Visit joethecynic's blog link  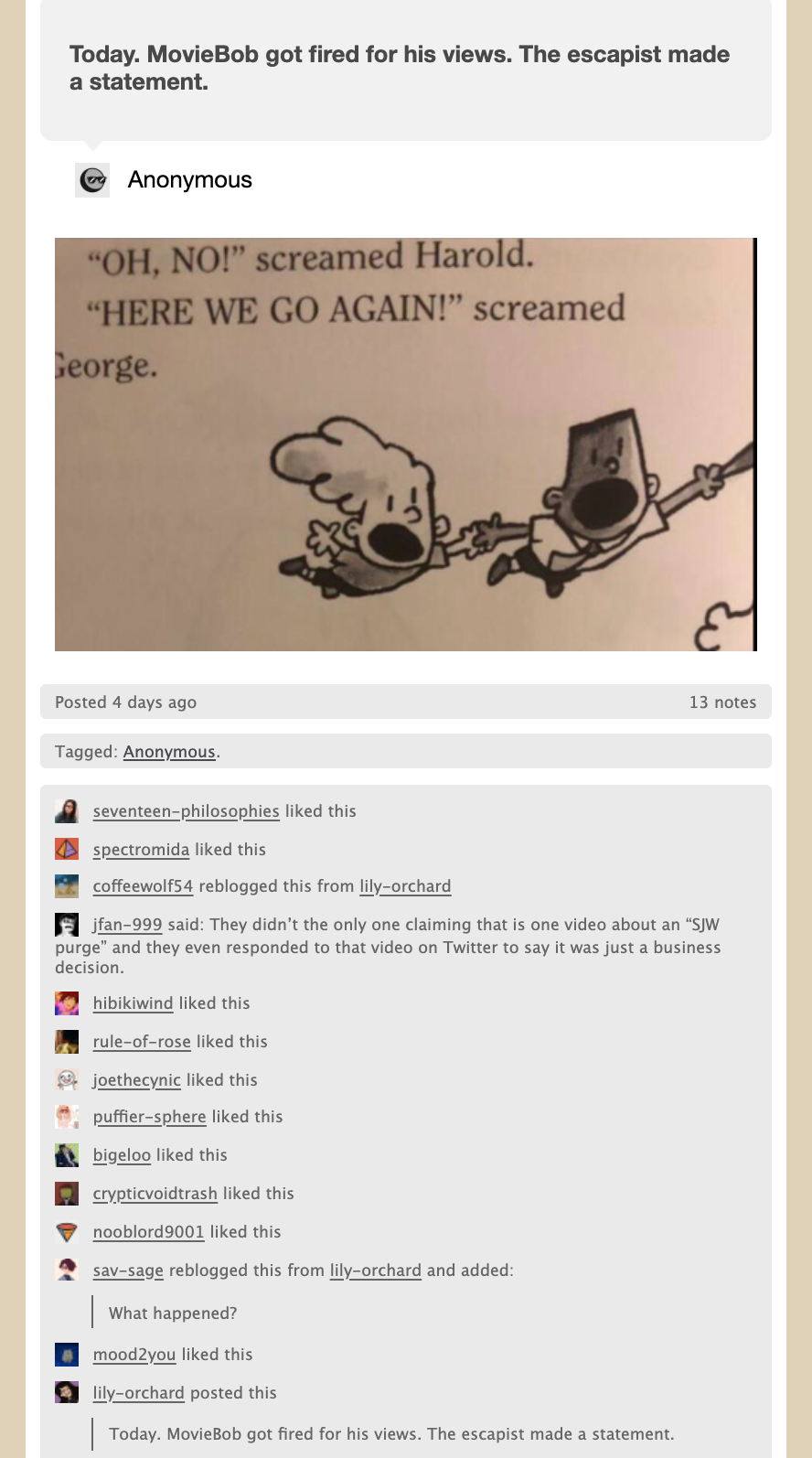pyautogui.click(x=136, y=1080)
